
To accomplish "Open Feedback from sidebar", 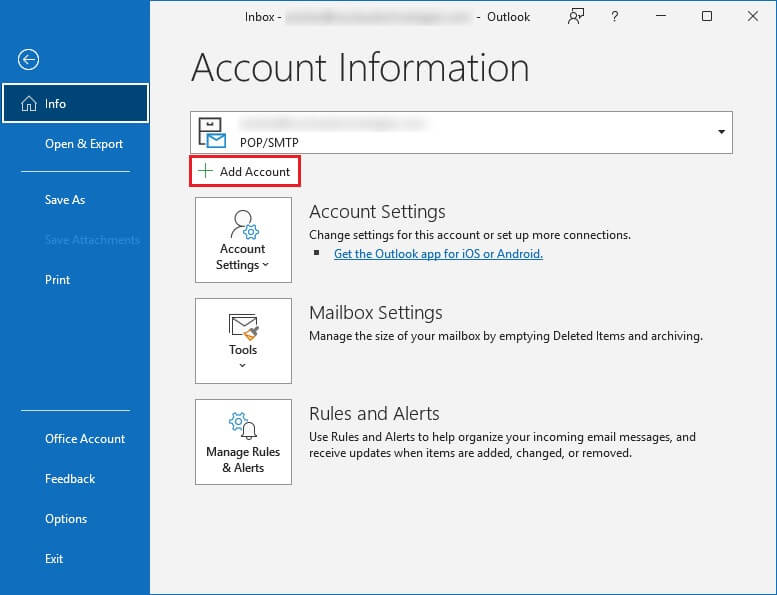I will pyautogui.click(x=70, y=479).
